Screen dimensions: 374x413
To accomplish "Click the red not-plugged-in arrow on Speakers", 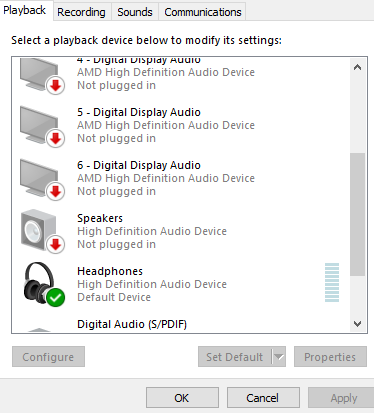I will pyautogui.click(x=56, y=244).
